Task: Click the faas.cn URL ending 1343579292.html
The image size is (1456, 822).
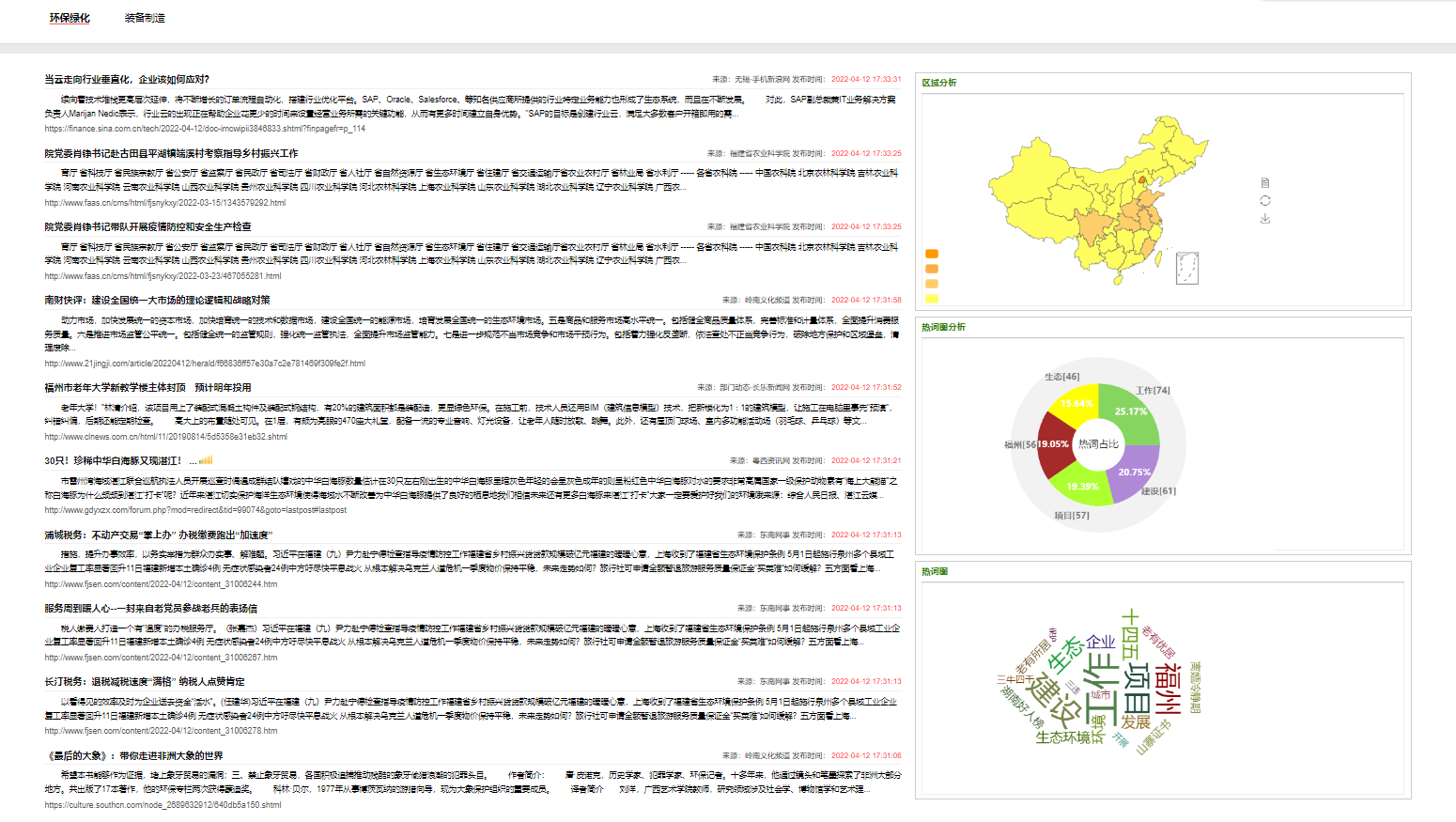Action: coord(165,203)
